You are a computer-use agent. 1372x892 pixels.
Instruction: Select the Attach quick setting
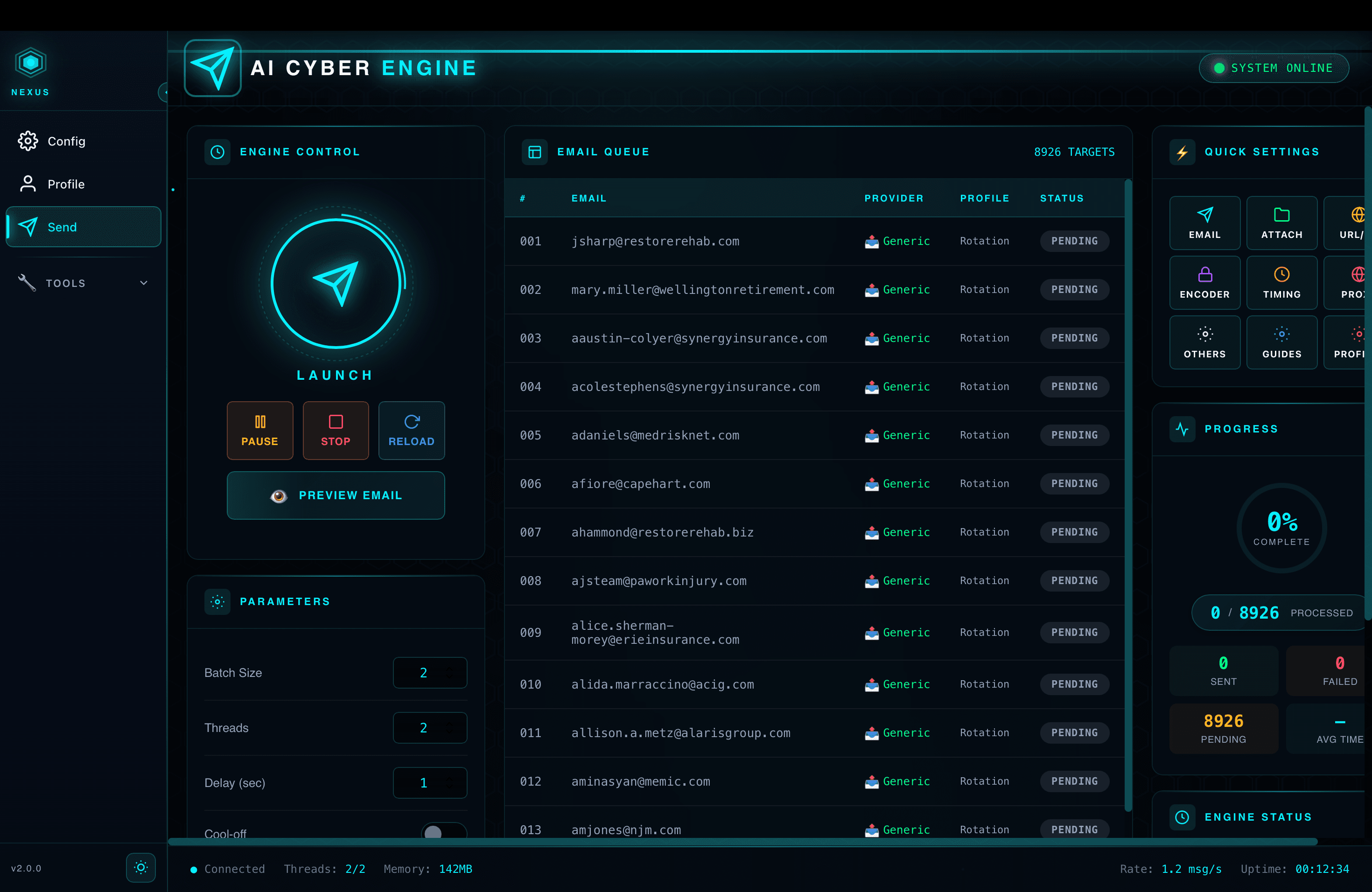point(1282,223)
